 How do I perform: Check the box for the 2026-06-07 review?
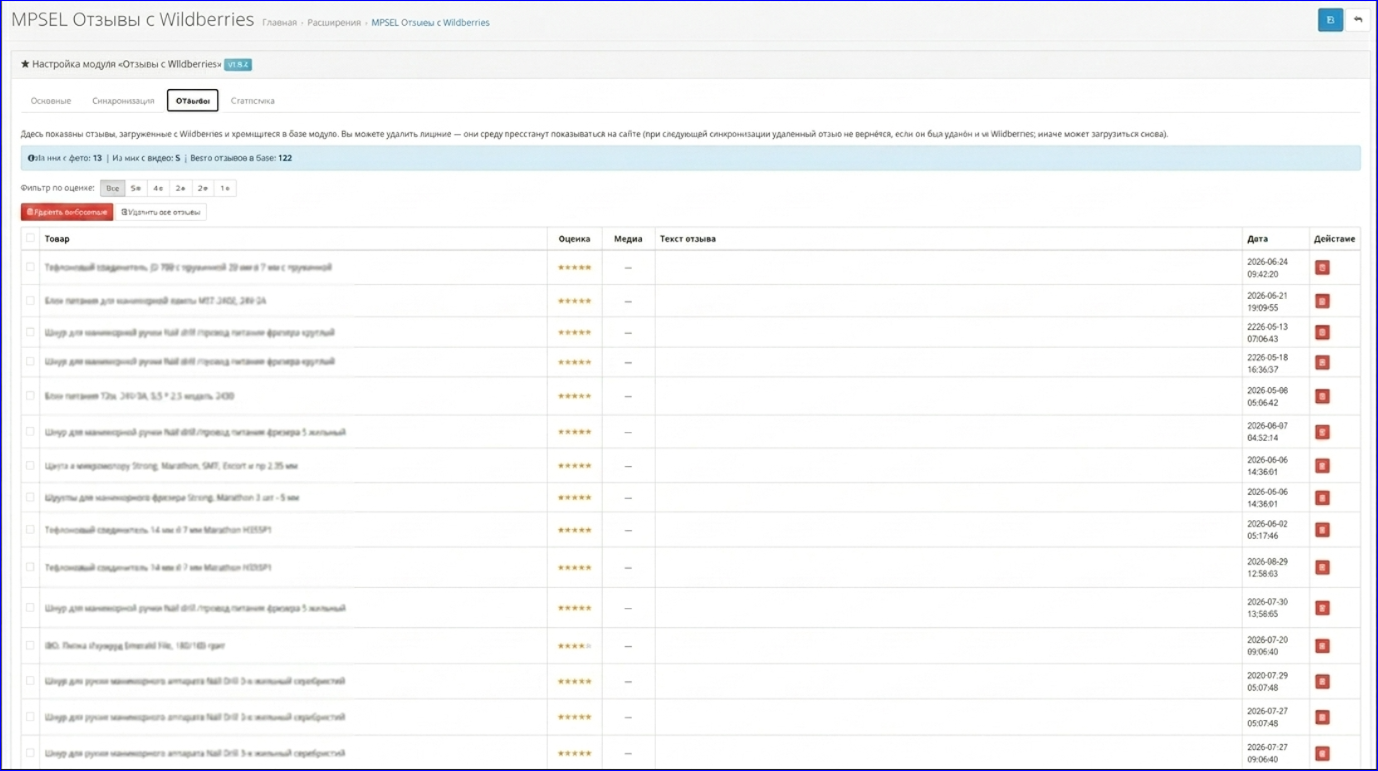(x=30, y=432)
